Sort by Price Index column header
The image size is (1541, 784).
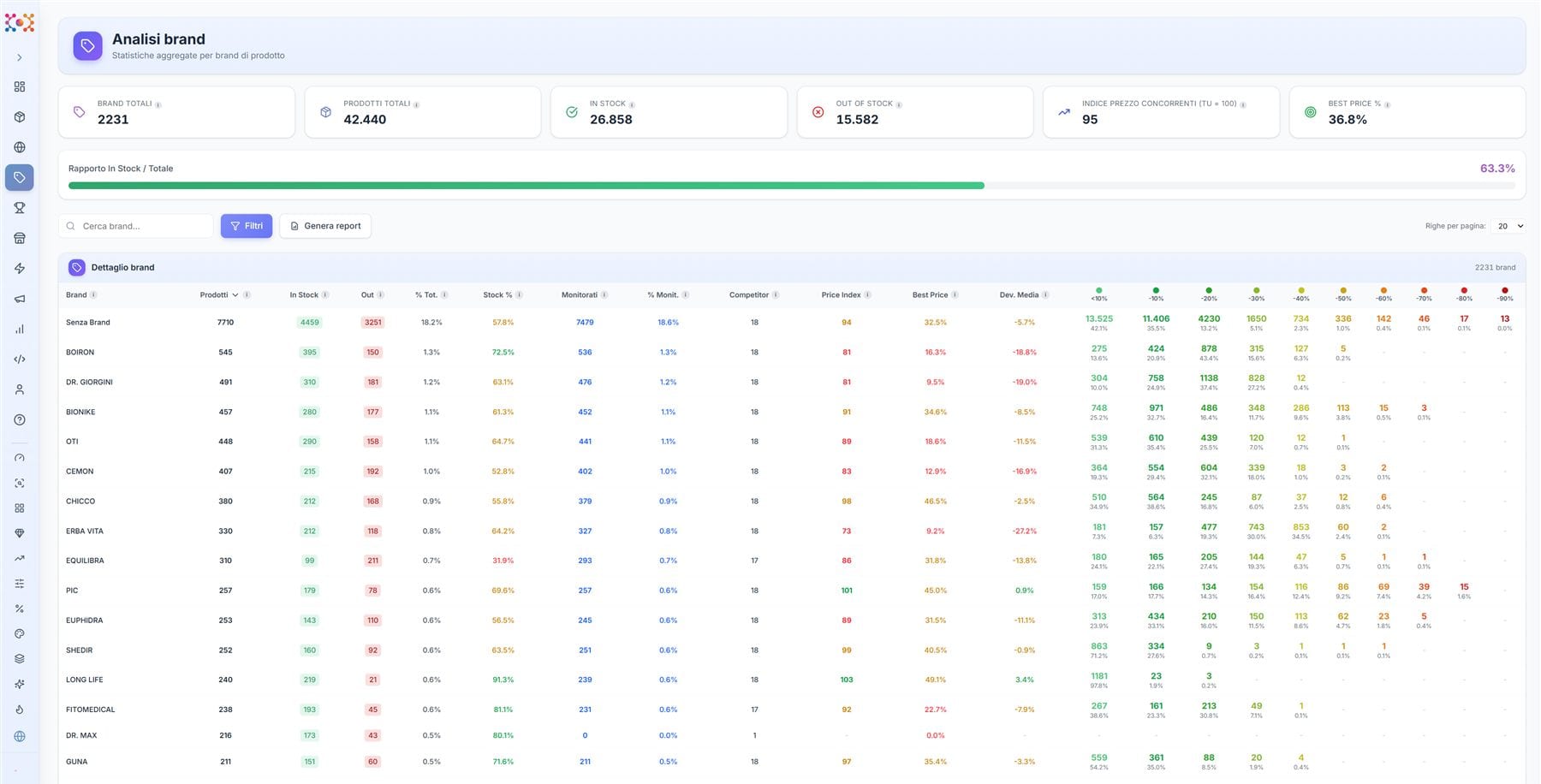point(841,295)
